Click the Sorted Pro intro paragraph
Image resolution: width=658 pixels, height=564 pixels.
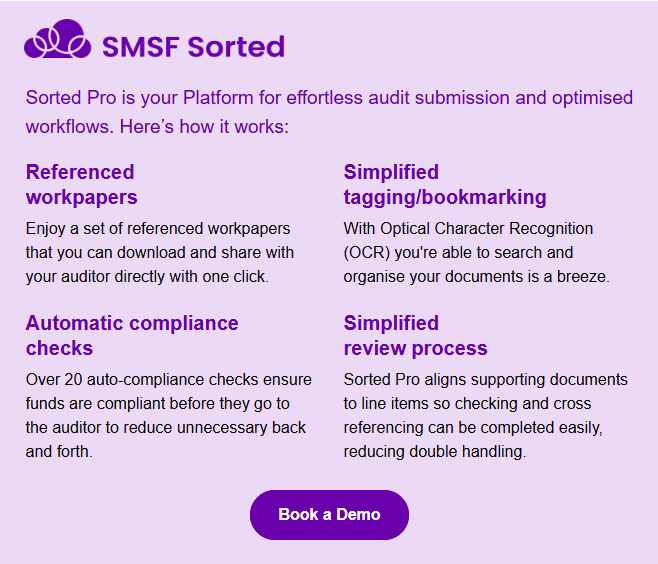coord(329,112)
